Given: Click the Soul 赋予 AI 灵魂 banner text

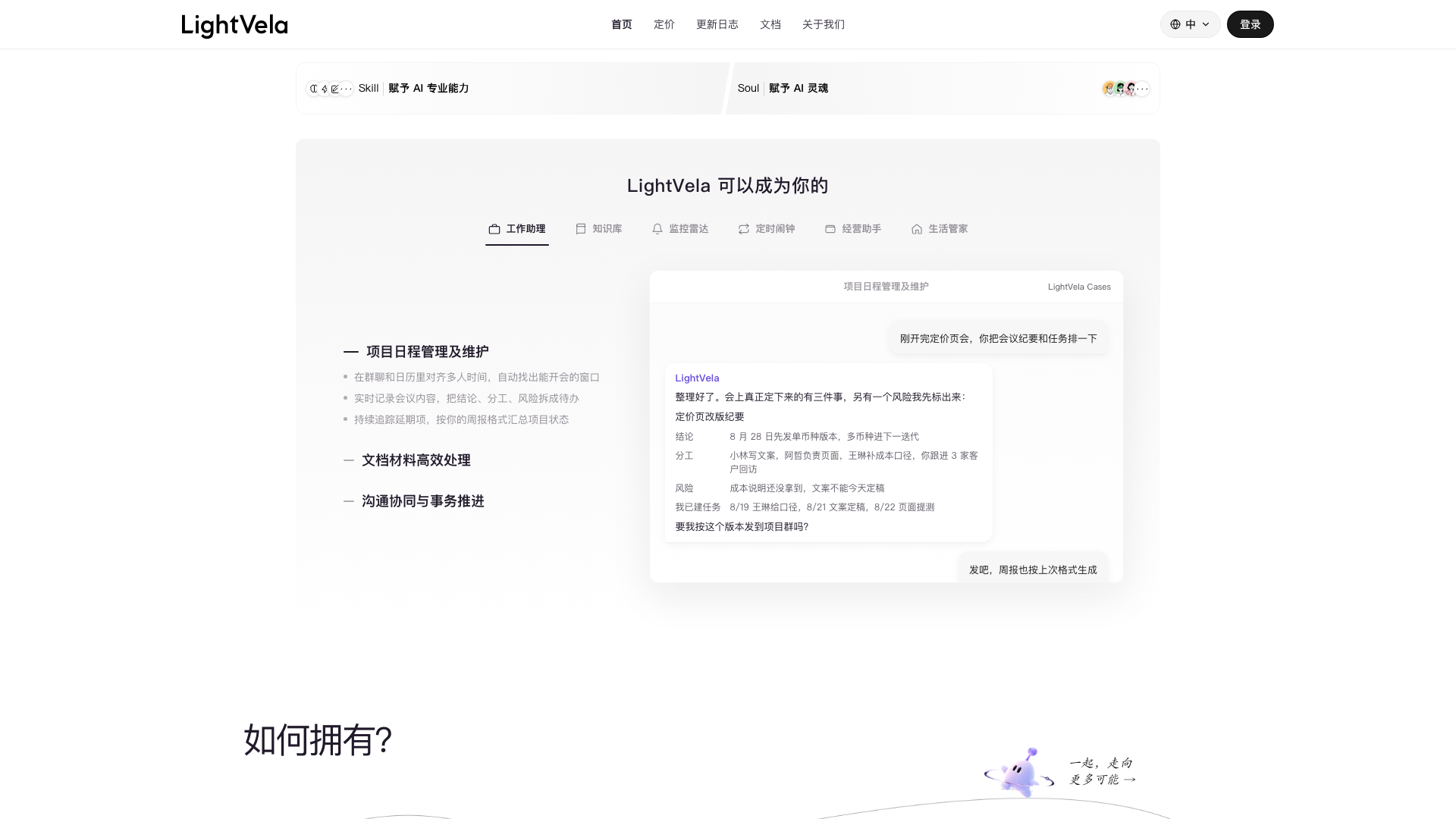Looking at the screenshot, I should [x=783, y=88].
